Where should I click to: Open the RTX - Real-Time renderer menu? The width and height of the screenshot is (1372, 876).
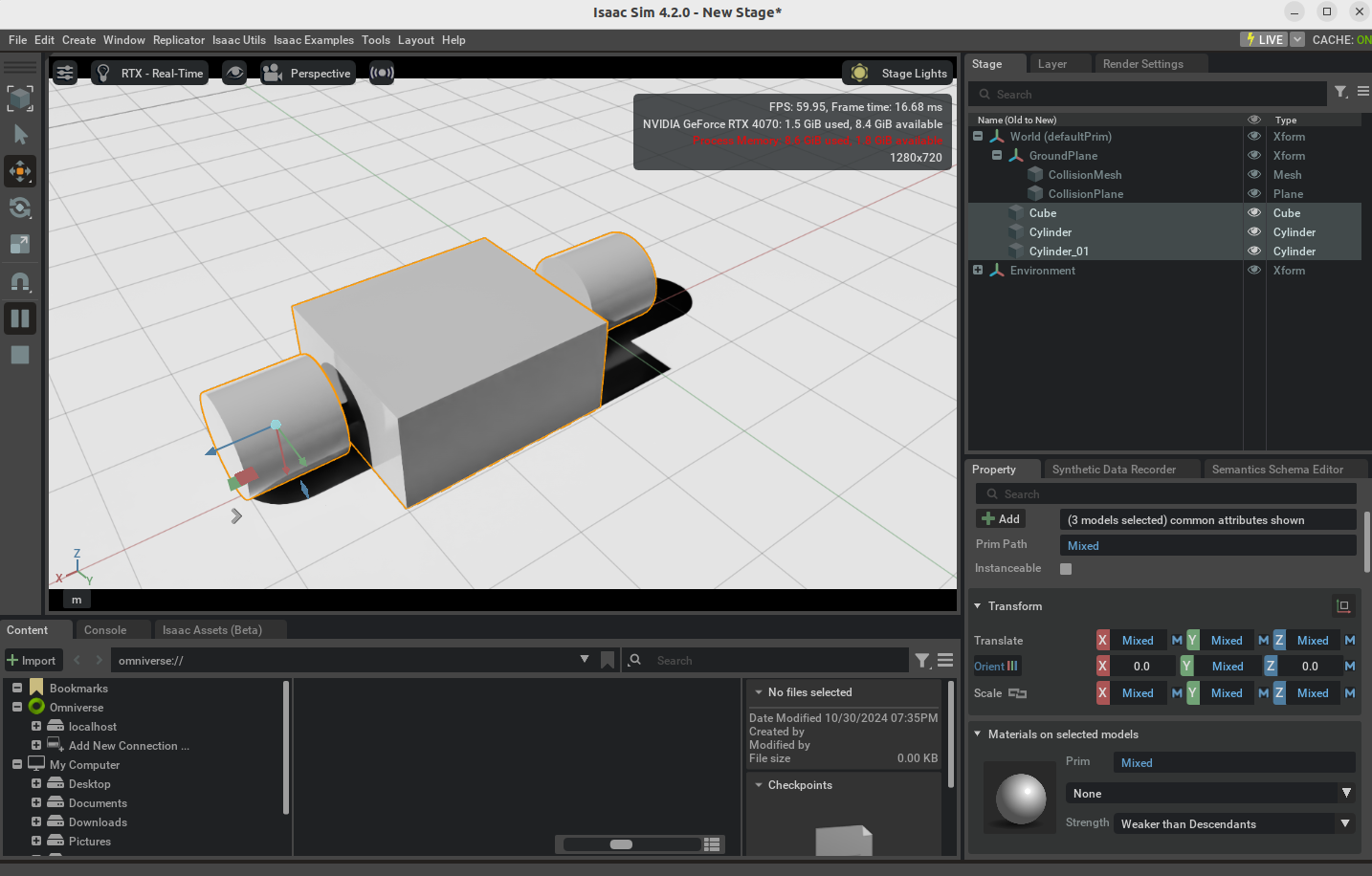tap(150, 73)
